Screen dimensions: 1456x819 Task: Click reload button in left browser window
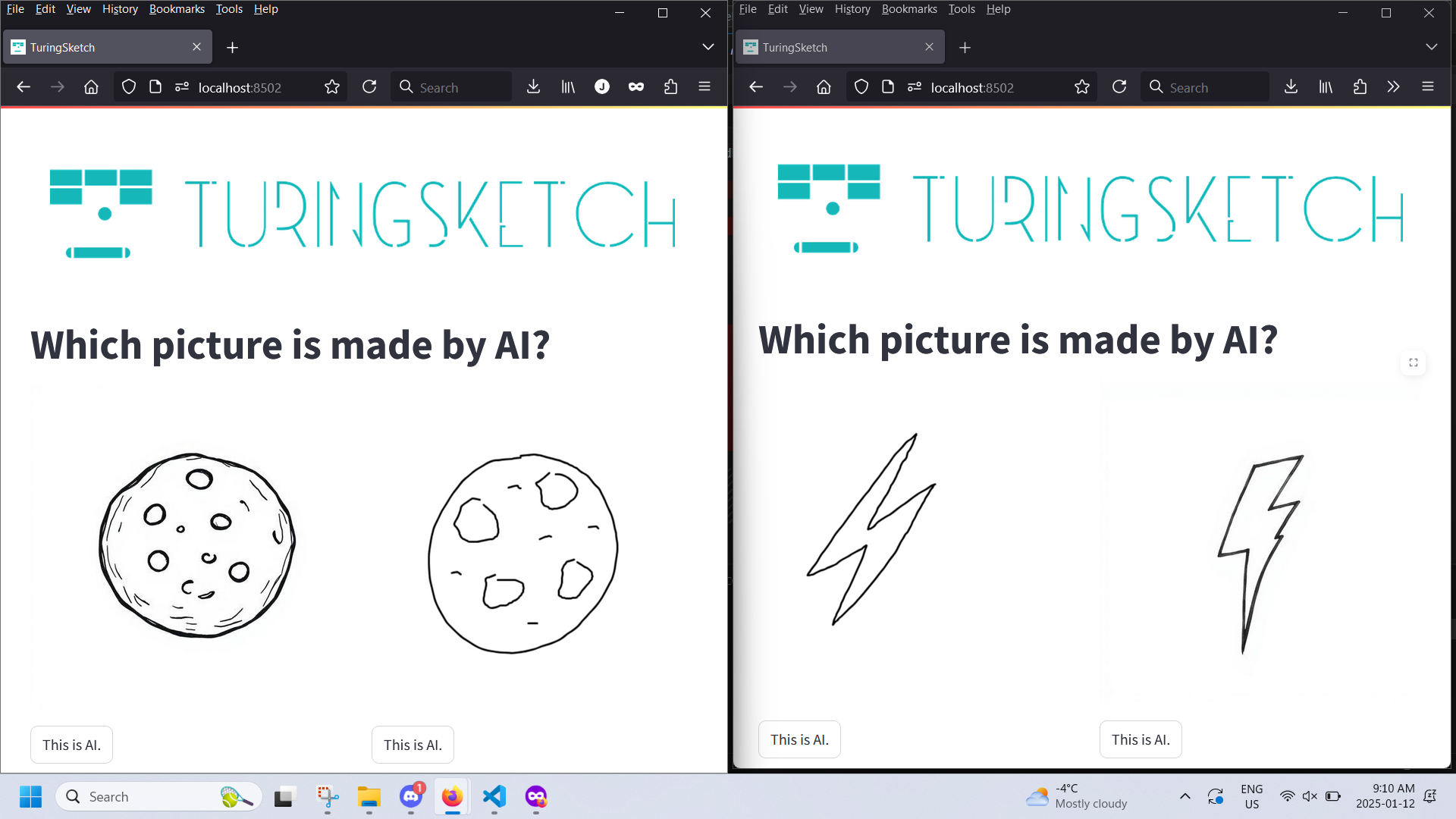coord(369,87)
